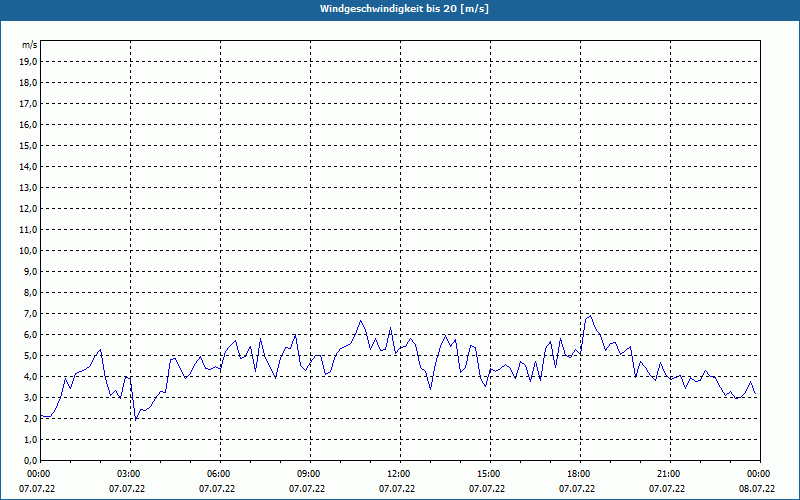The image size is (800, 500).
Task: Click the "11,0" y-axis label
Action: click(x=29, y=230)
